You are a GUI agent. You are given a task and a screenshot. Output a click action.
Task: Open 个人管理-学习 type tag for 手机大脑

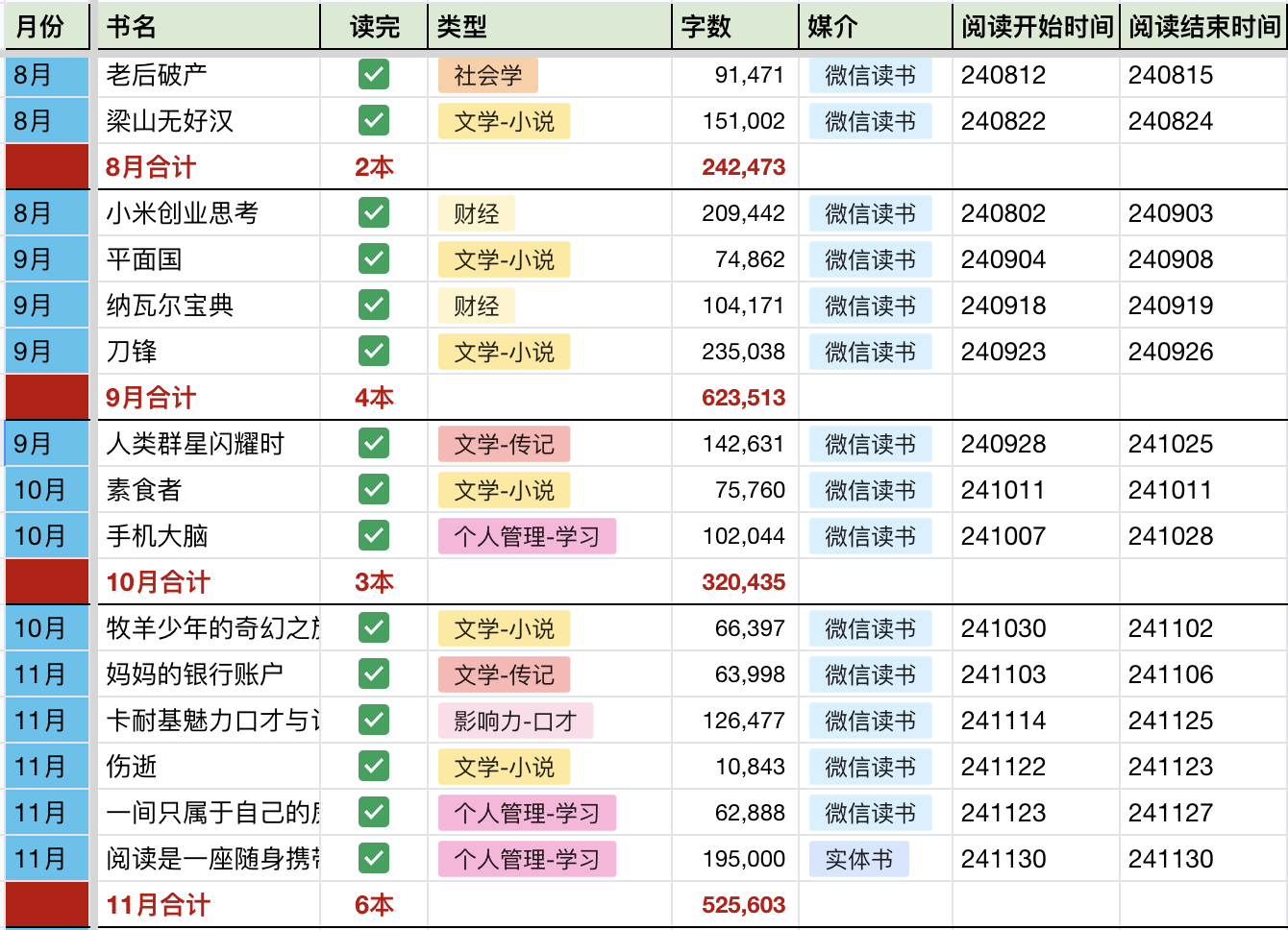coord(526,537)
